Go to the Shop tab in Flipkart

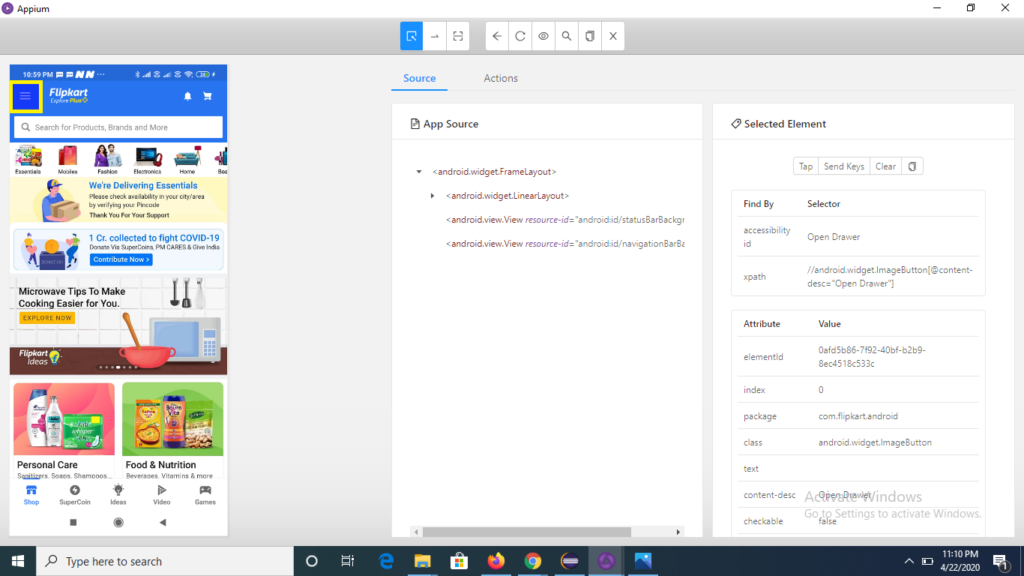[31, 495]
